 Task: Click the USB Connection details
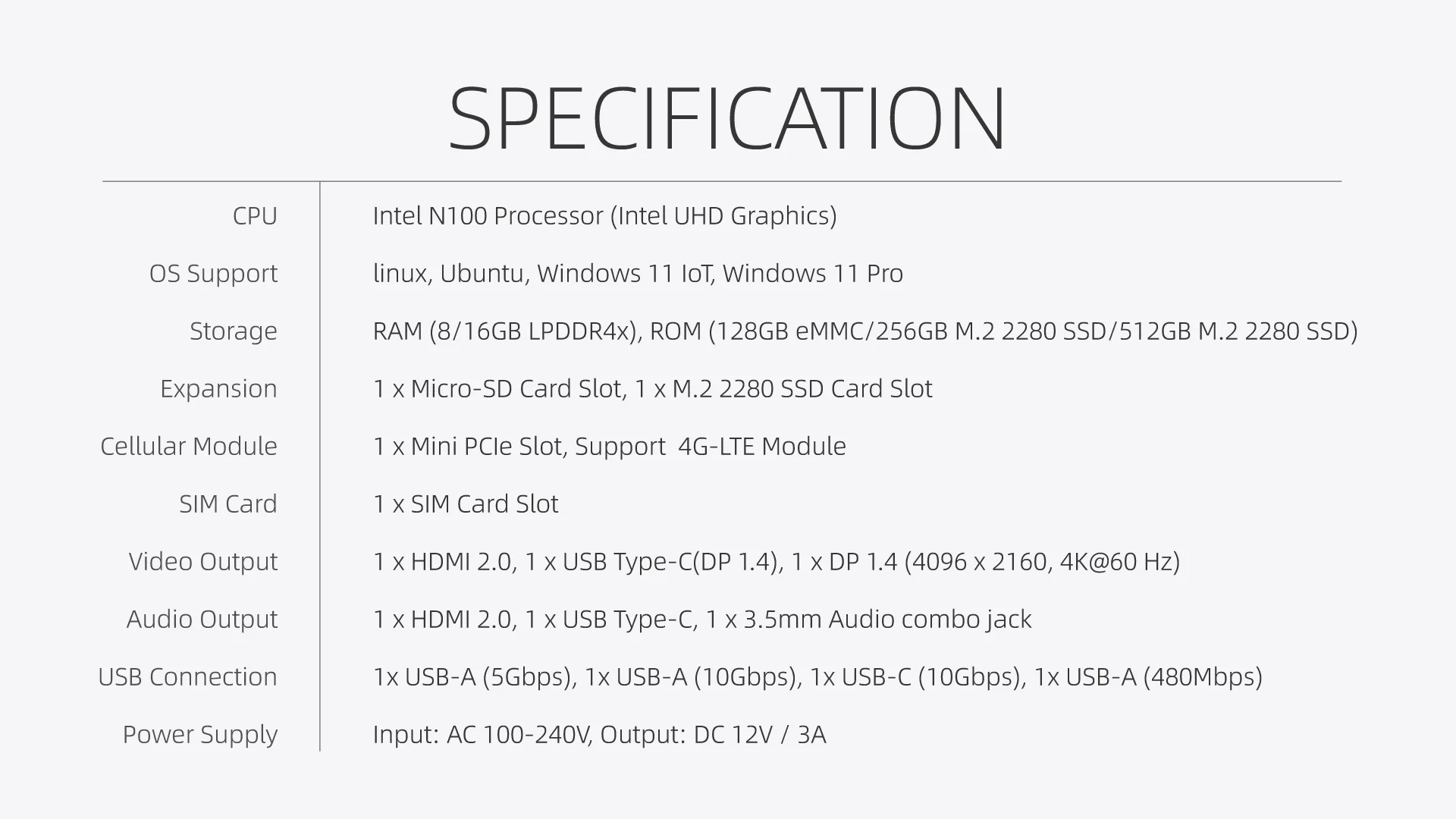pos(817,676)
